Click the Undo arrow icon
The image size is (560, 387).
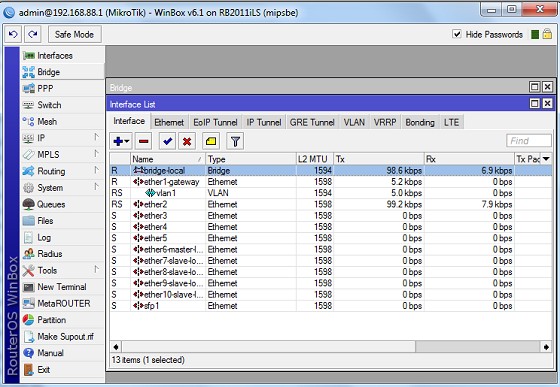[13, 34]
